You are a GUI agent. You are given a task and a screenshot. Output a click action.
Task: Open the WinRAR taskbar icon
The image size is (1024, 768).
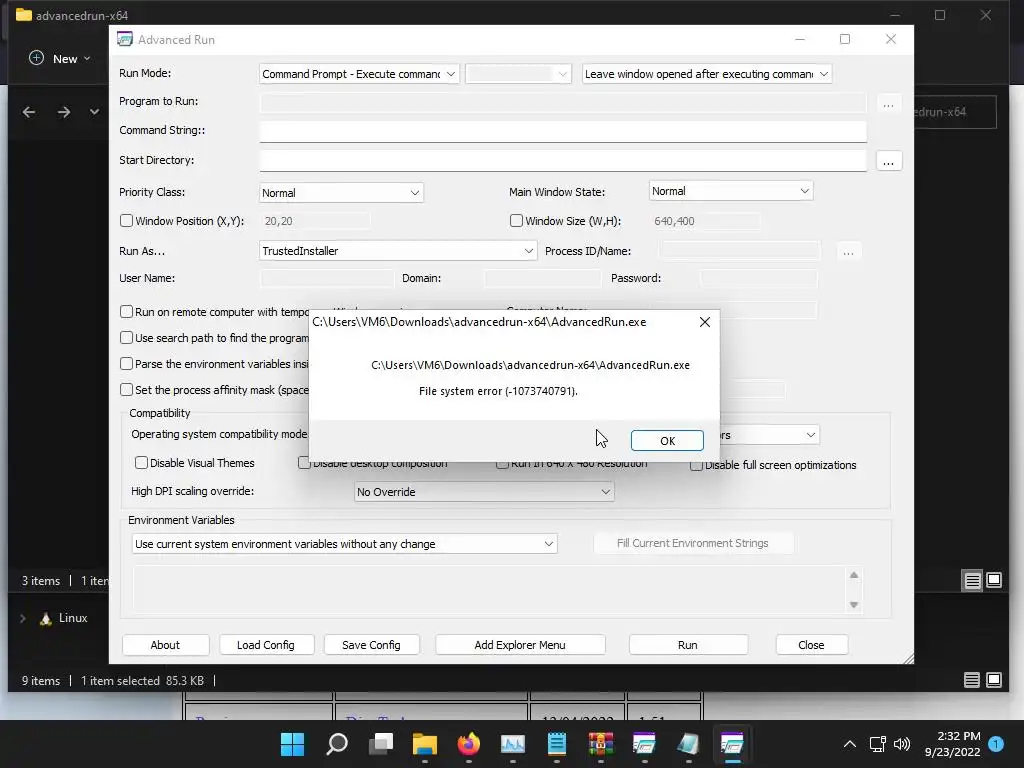tap(600, 744)
